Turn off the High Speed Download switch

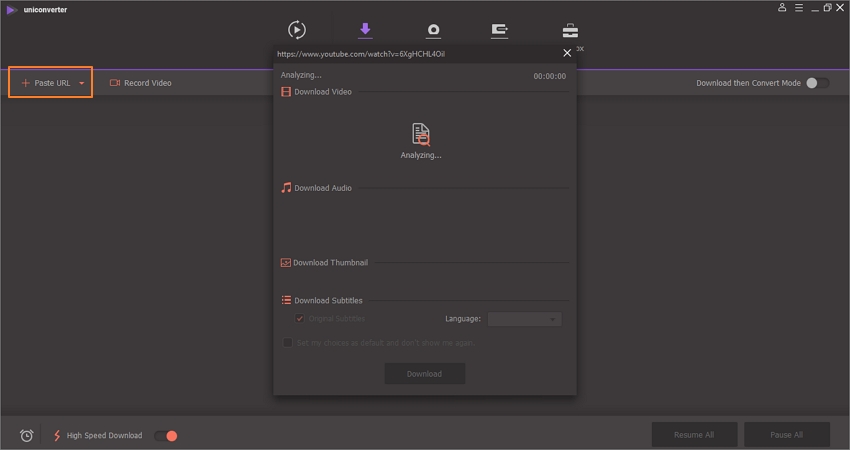click(x=166, y=436)
